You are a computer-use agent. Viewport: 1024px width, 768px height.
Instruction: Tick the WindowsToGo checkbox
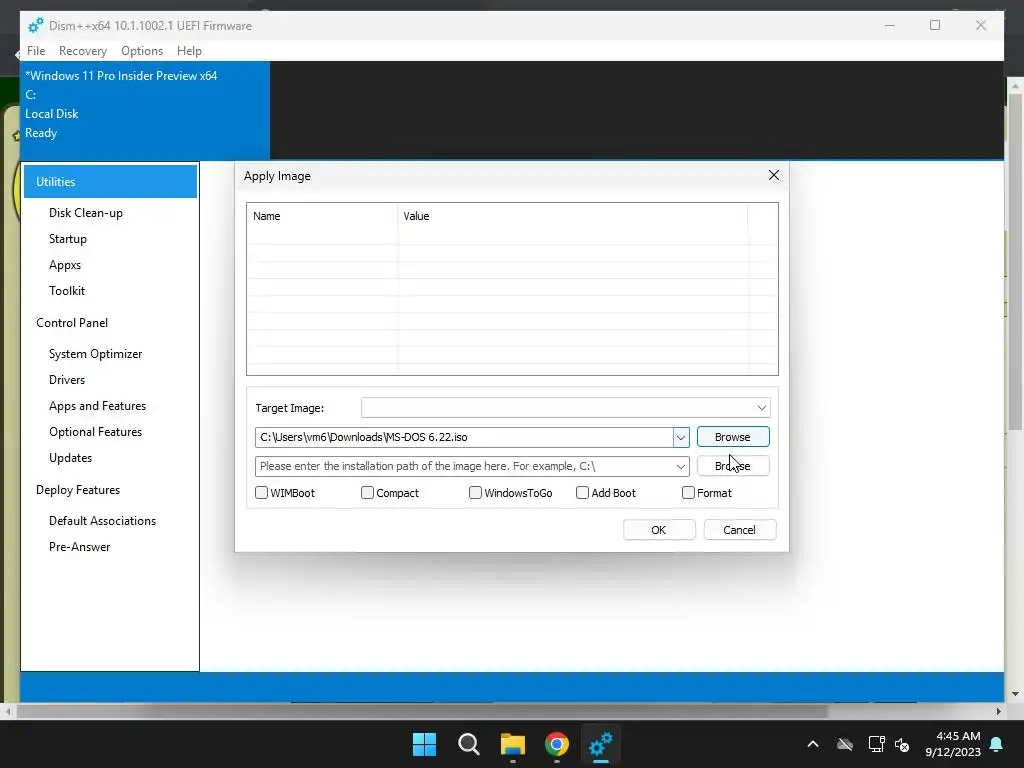click(x=475, y=492)
